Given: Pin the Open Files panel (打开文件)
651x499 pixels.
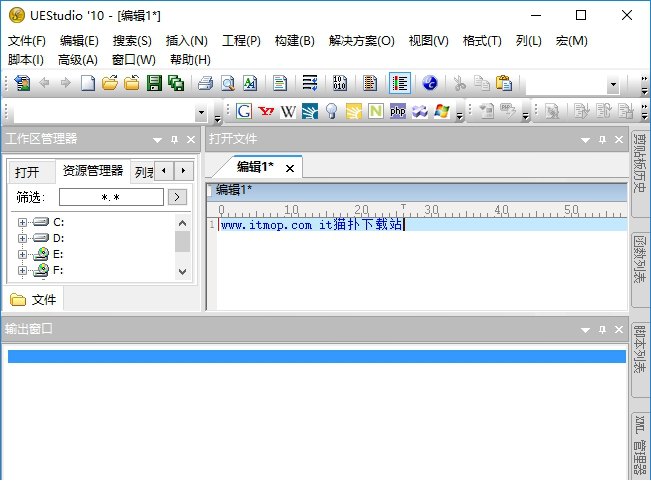Looking at the screenshot, I should (x=602, y=139).
